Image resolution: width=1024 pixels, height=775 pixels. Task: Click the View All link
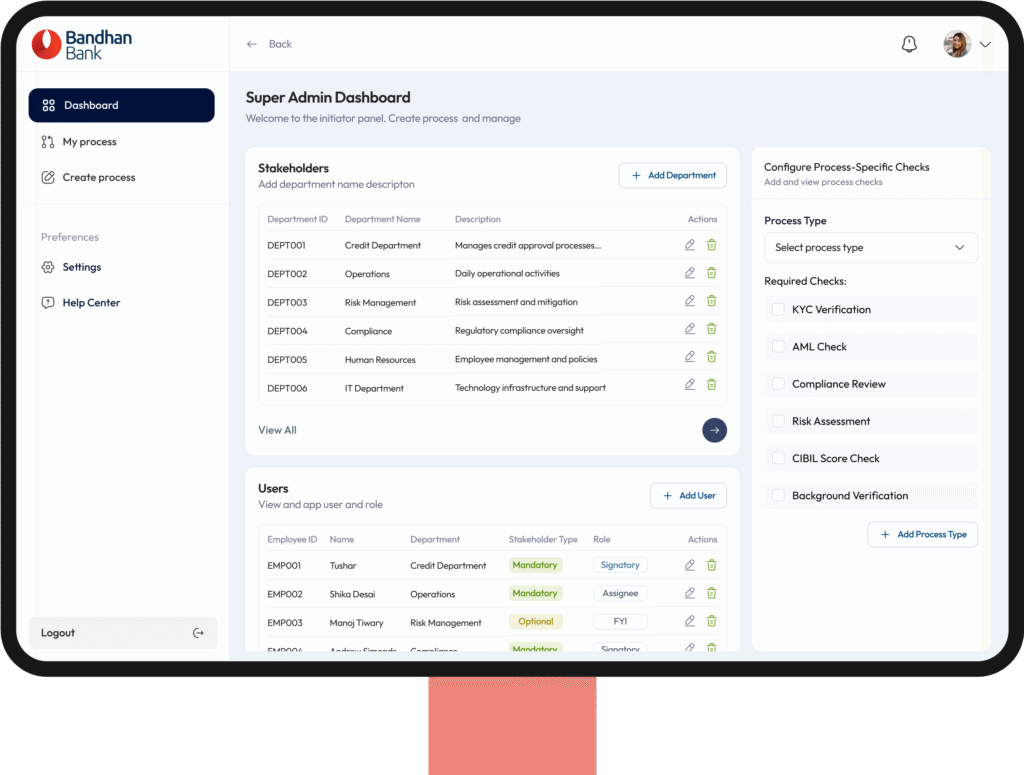coord(277,431)
